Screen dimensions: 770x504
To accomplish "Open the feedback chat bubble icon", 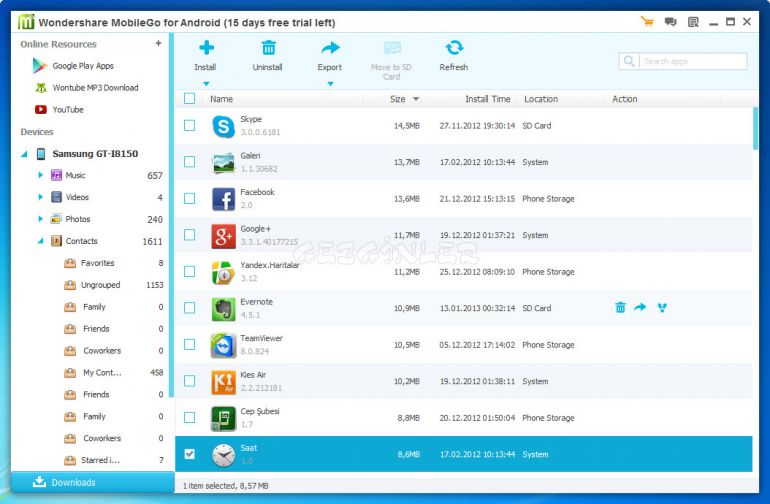I will 670,22.
